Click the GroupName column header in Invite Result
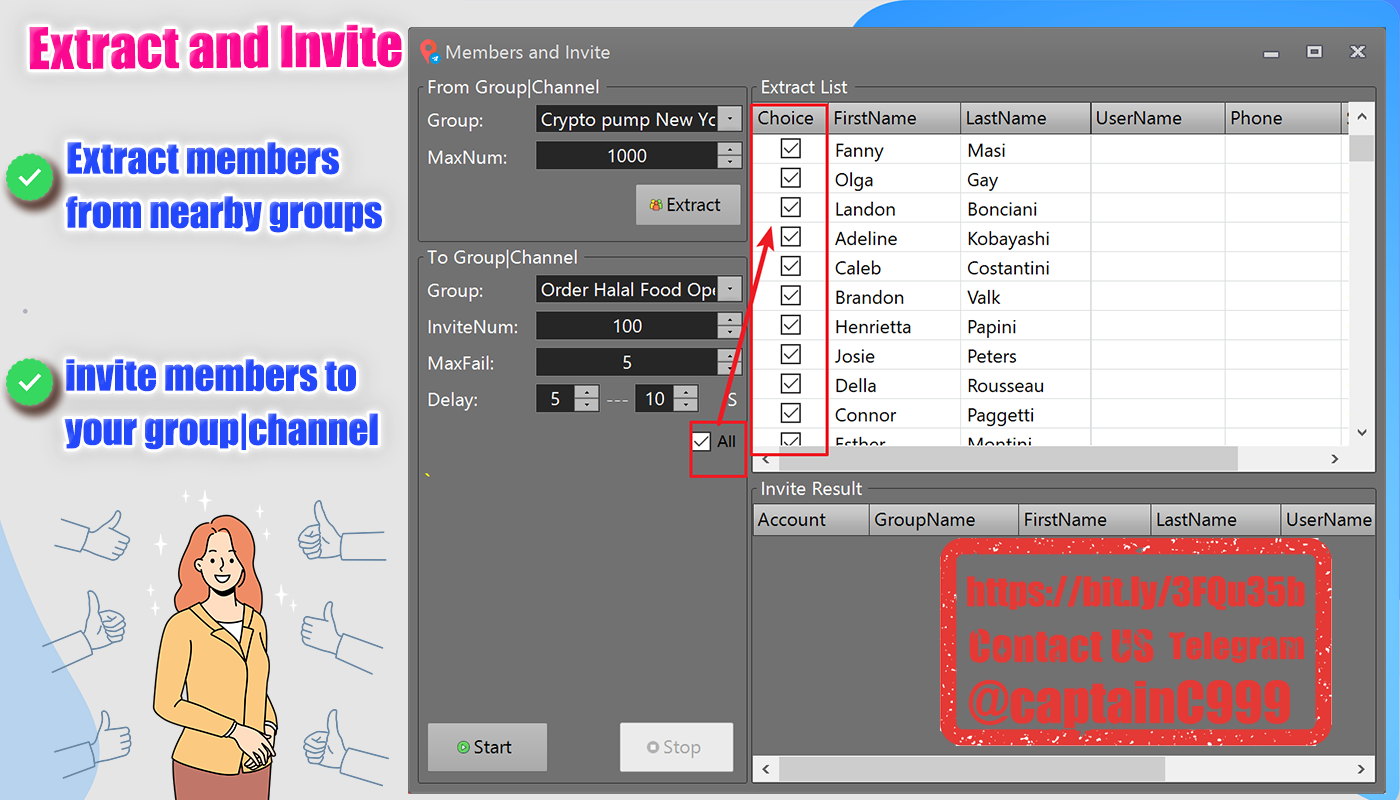Image resolution: width=1400 pixels, height=800 pixels. pyautogui.click(x=944, y=520)
